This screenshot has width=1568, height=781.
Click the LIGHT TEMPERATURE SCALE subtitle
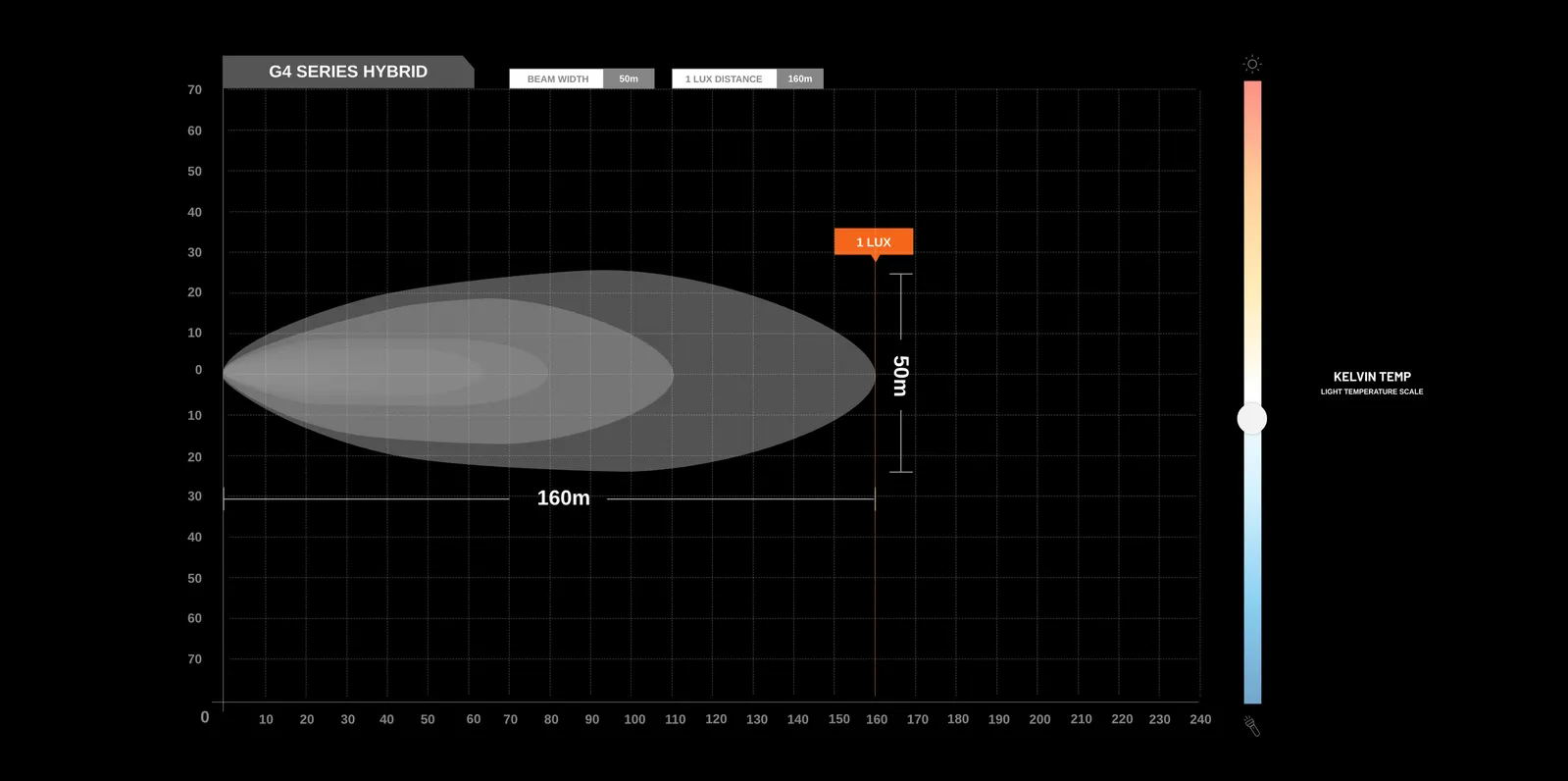[x=1371, y=391]
